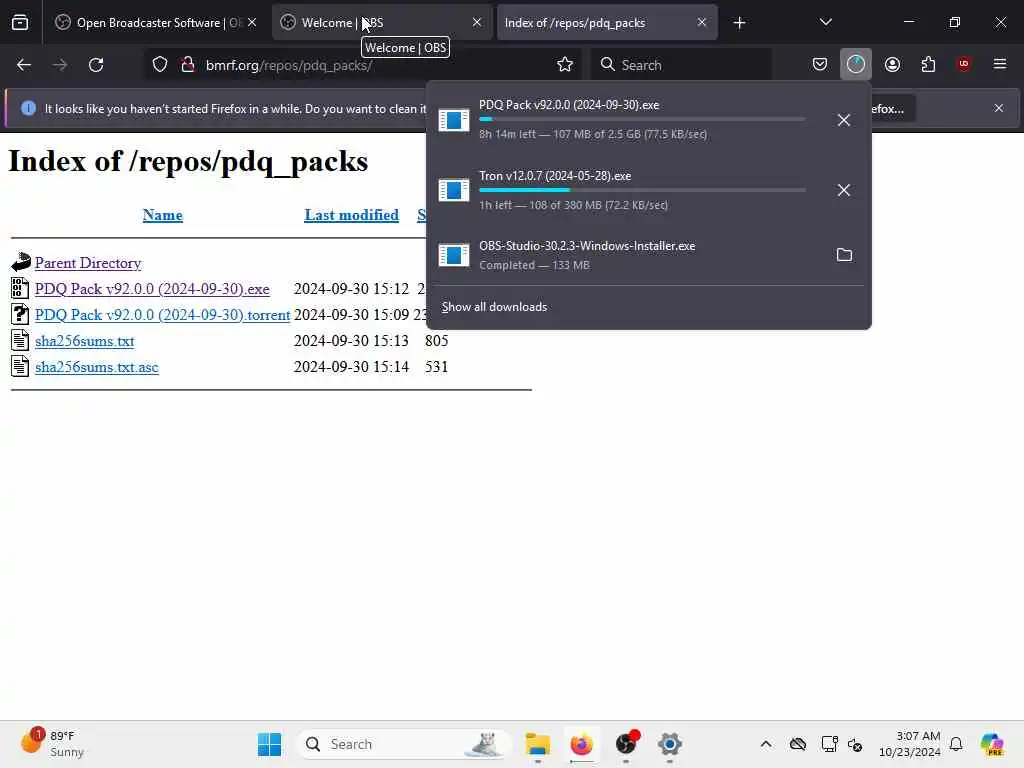The width and height of the screenshot is (1024, 768).
Task: Click the OneDrive cloud tray icon
Action: (x=797, y=744)
